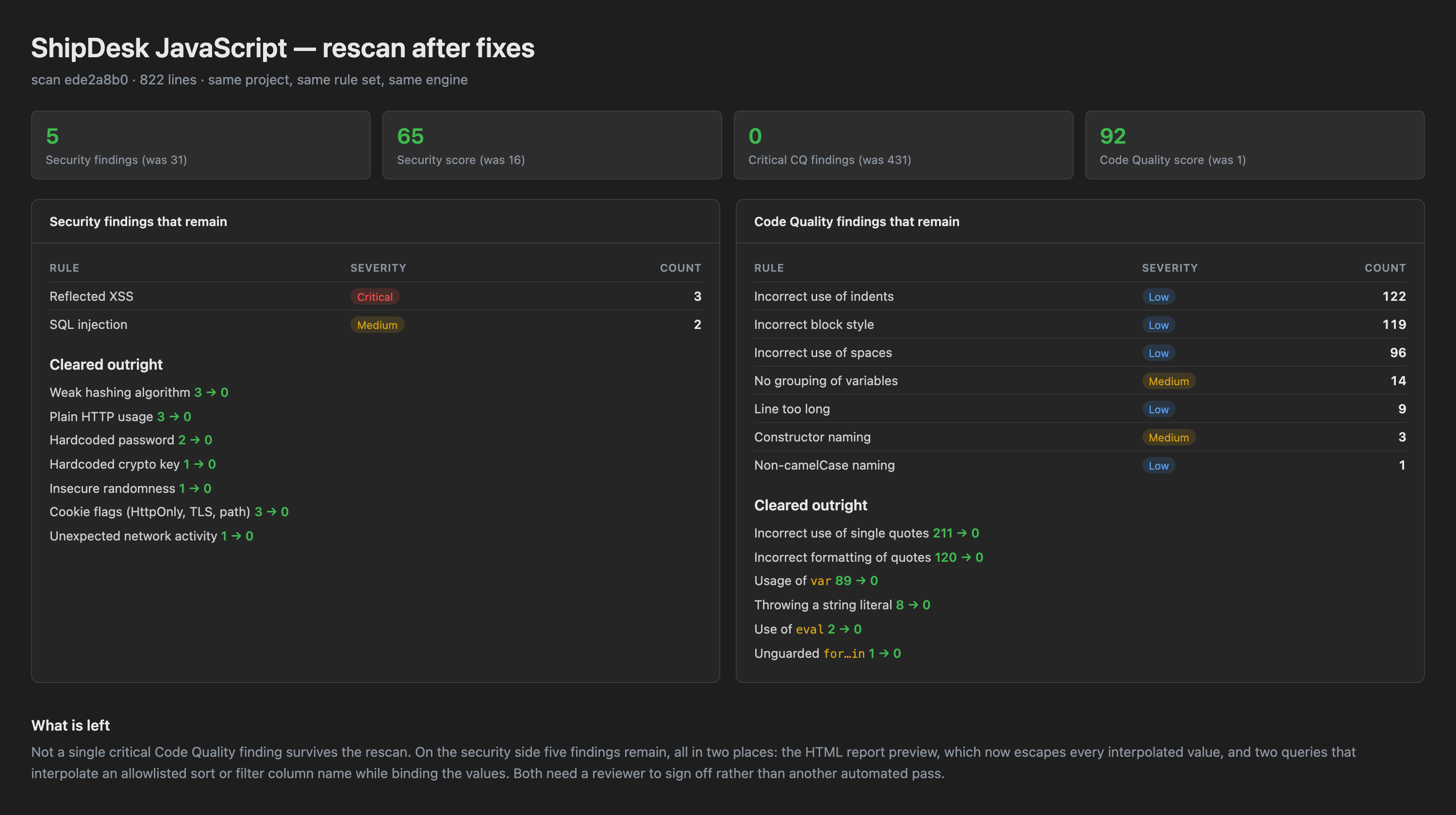Click Unexpected network activity 1 → 0 entry
Image resolution: width=1456 pixels, height=815 pixels.
pyautogui.click(x=151, y=536)
